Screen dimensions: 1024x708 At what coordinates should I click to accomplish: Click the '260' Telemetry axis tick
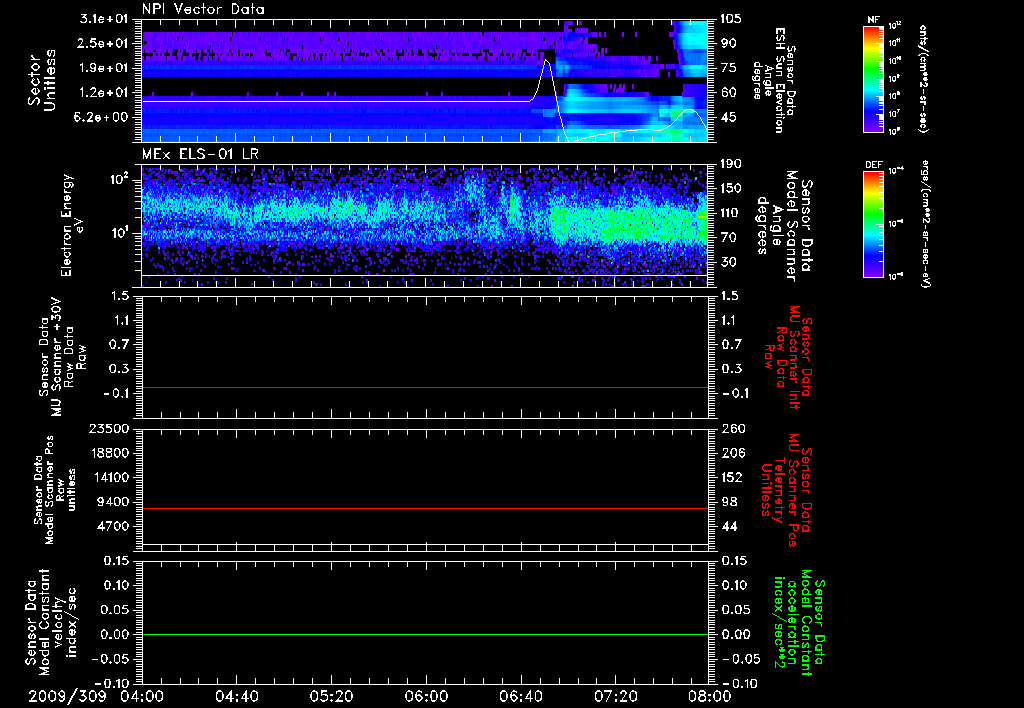coord(731,429)
